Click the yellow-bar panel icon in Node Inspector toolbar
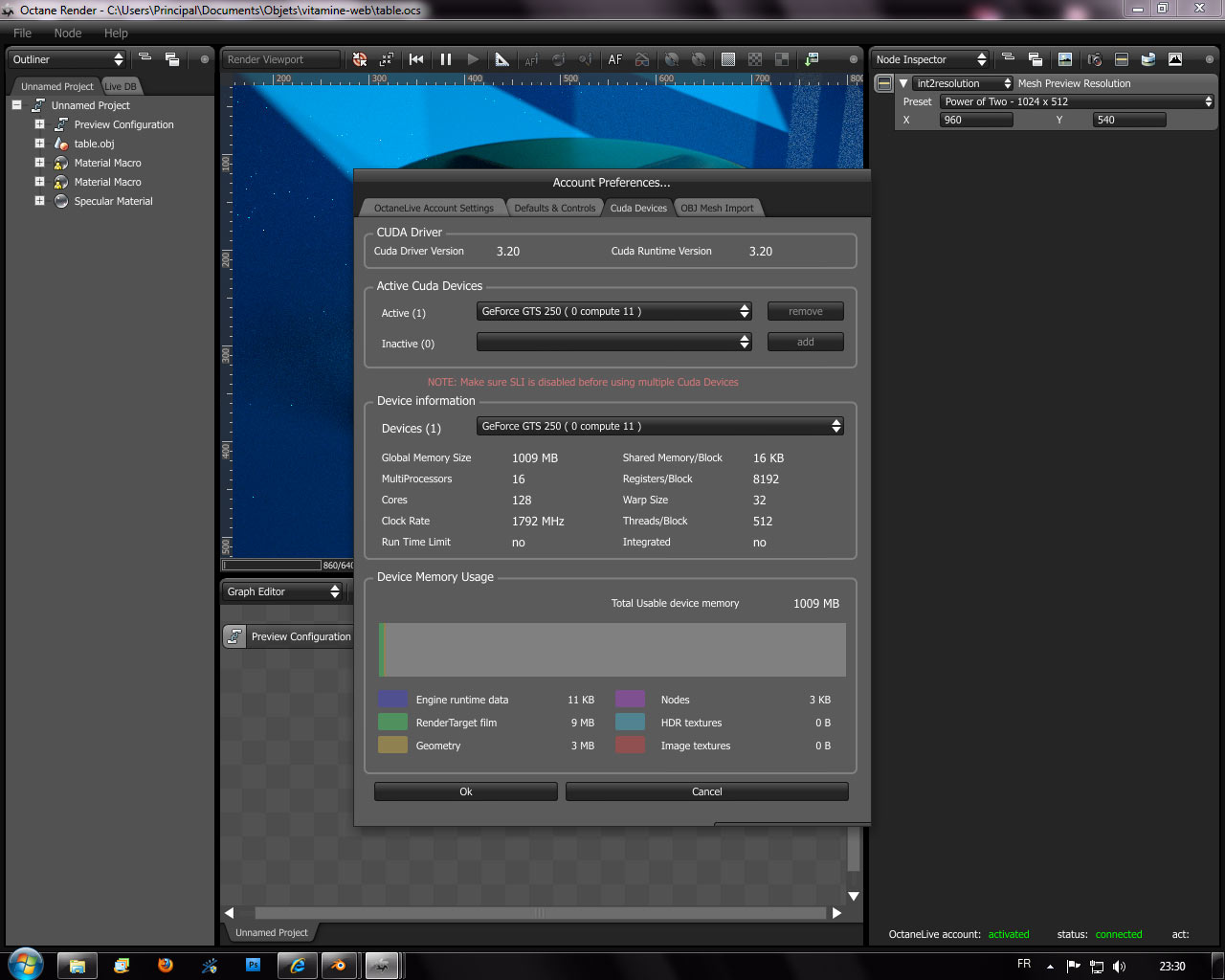The image size is (1225, 980). (x=1122, y=59)
